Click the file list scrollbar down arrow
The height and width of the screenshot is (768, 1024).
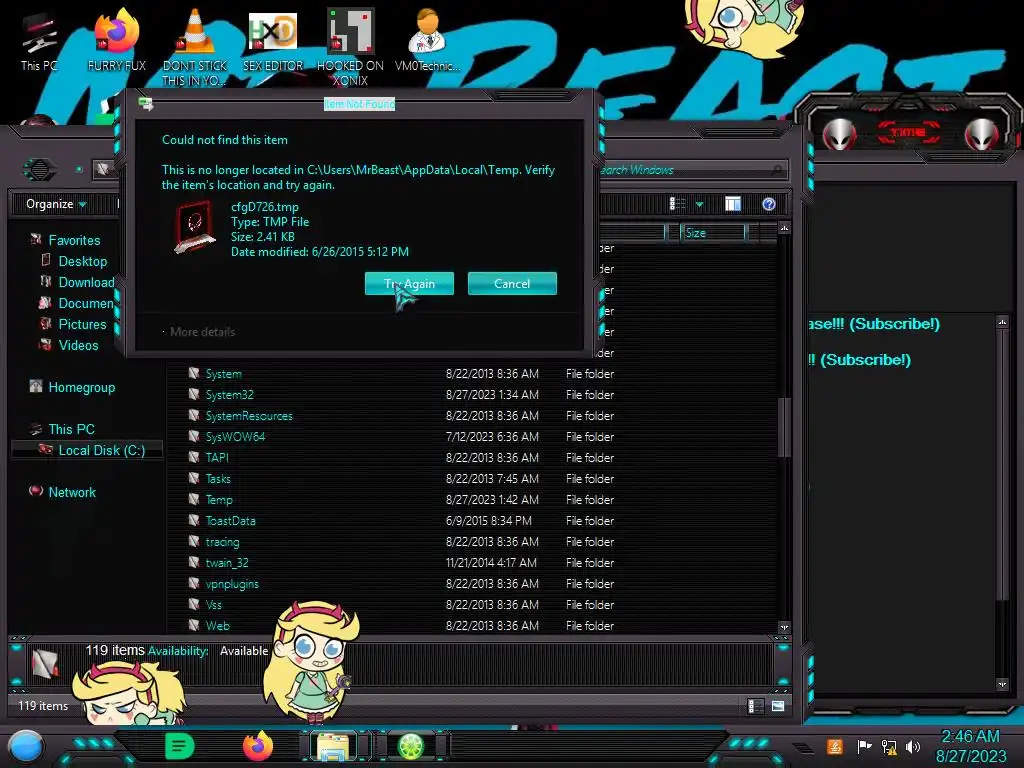(x=784, y=628)
